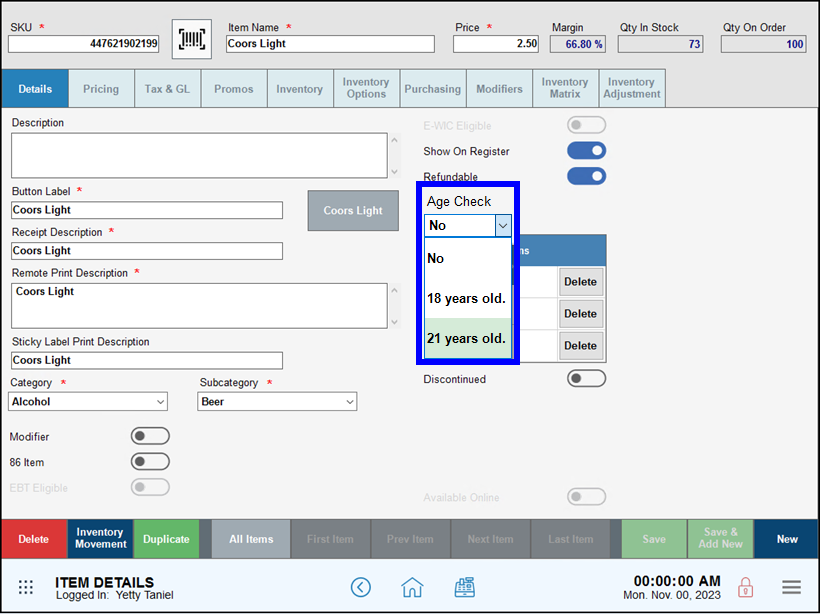
Task: Create a New item
Action: (787, 539)
